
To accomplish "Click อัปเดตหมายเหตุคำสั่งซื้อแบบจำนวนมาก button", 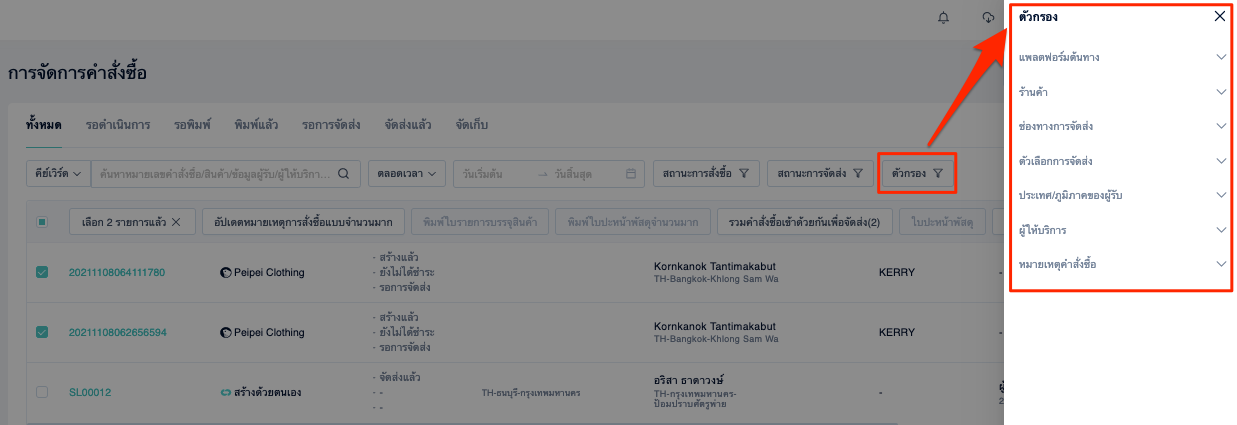I will (x=303, y=221).
